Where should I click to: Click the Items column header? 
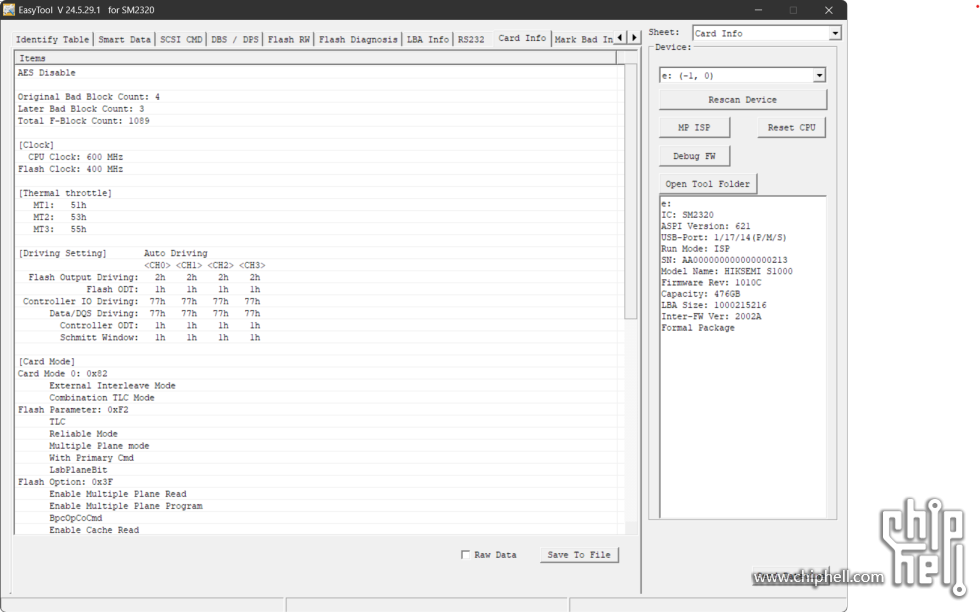coord(316,58)
